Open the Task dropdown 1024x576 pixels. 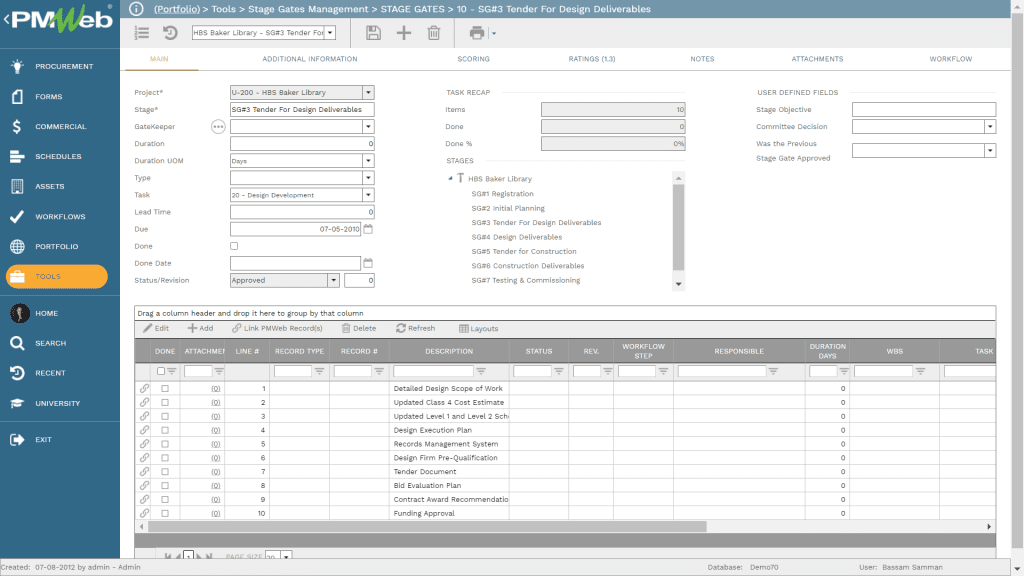(368, 195)
